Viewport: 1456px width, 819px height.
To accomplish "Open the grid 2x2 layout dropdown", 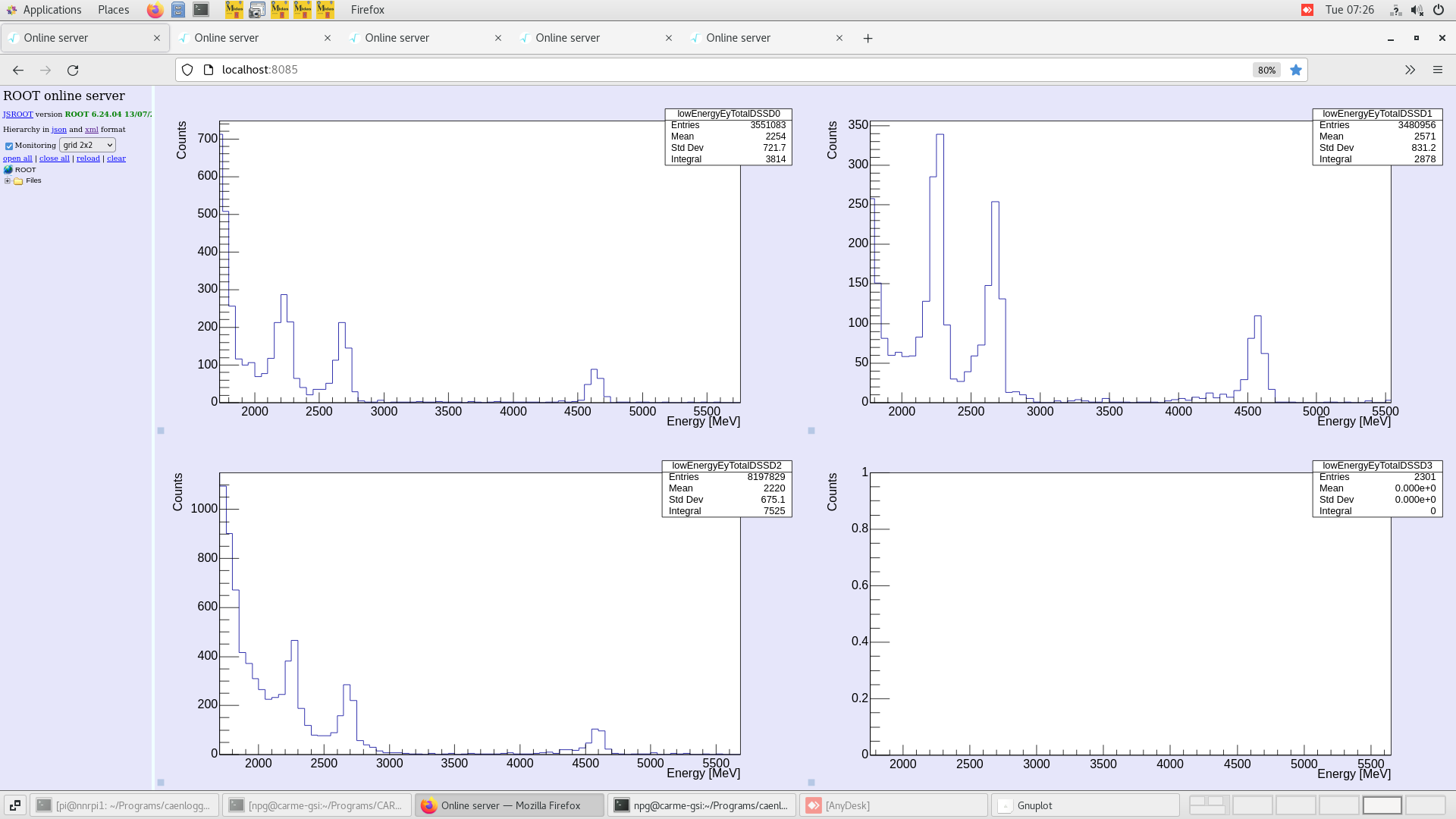I will point(87,145).
